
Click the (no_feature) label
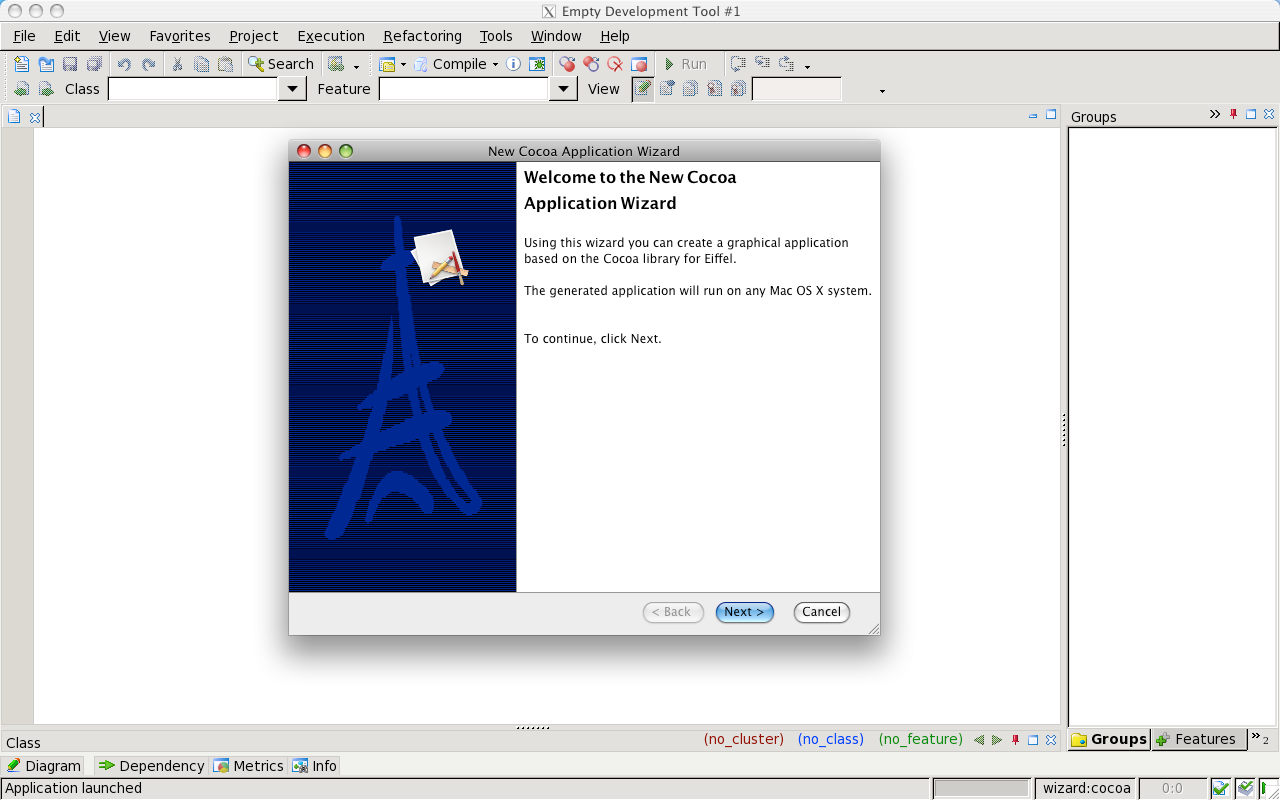[921, 739]
